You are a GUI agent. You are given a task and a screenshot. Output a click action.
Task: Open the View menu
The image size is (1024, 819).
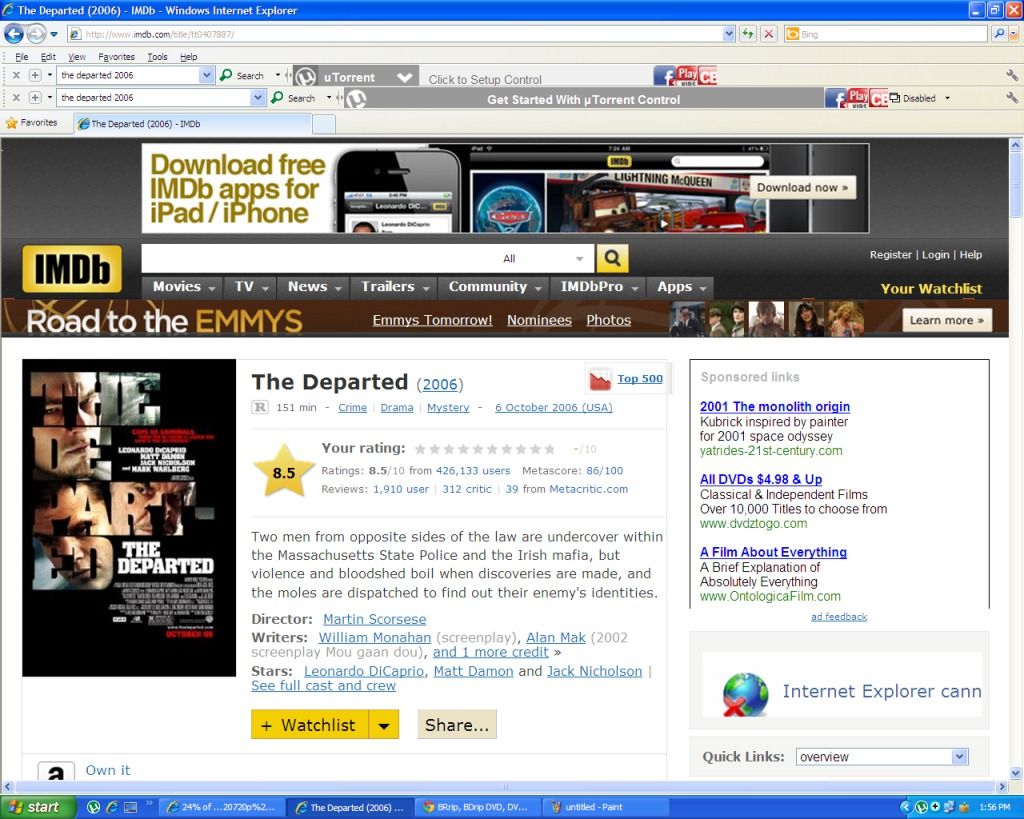77,57
